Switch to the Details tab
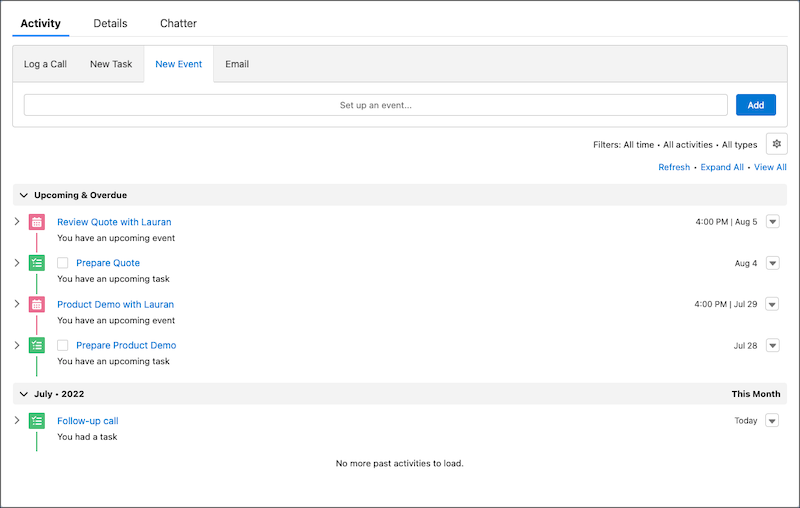 [110, 23]
